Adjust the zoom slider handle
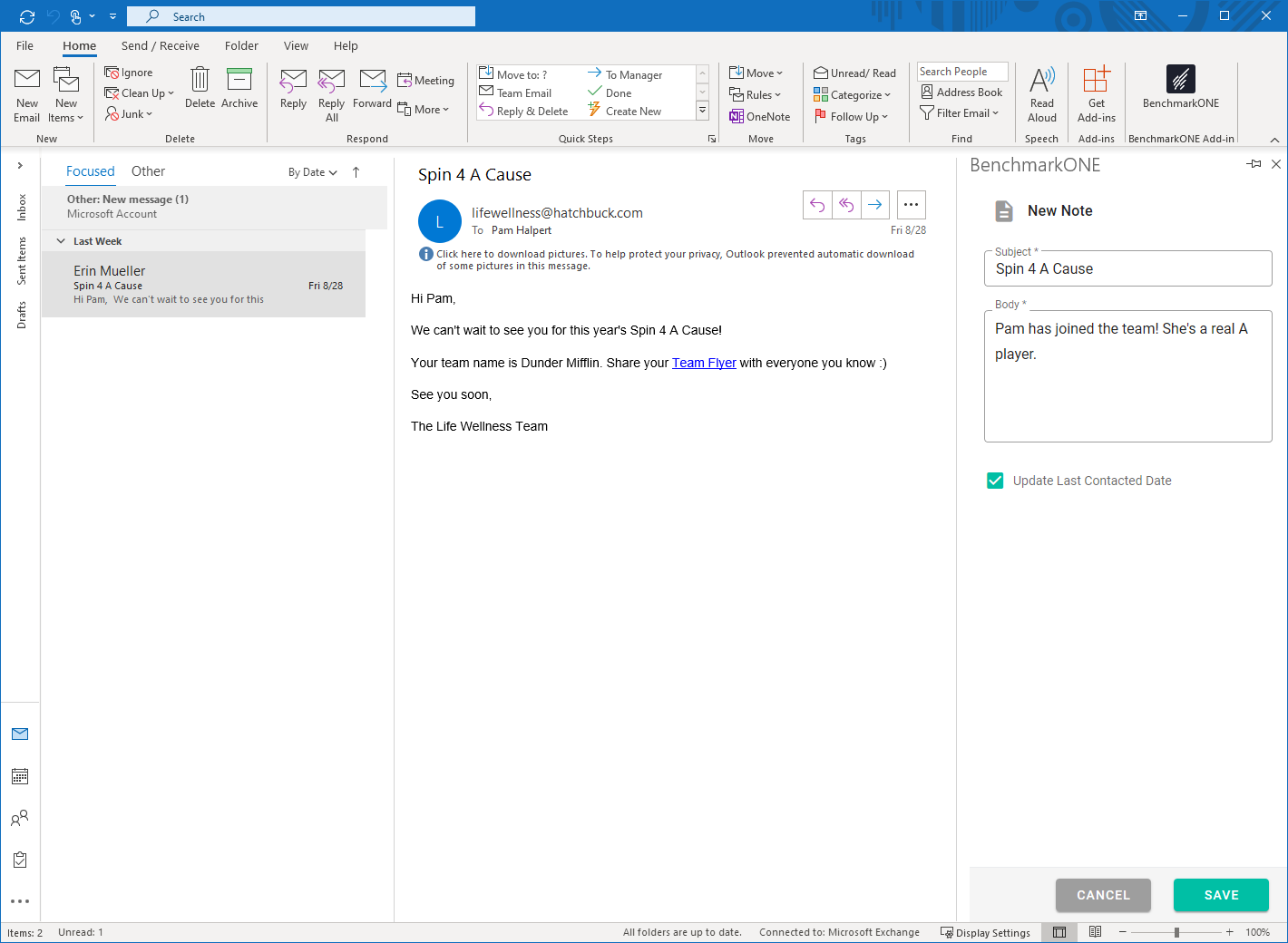1288x943 pixels. tap(1176, 932)
